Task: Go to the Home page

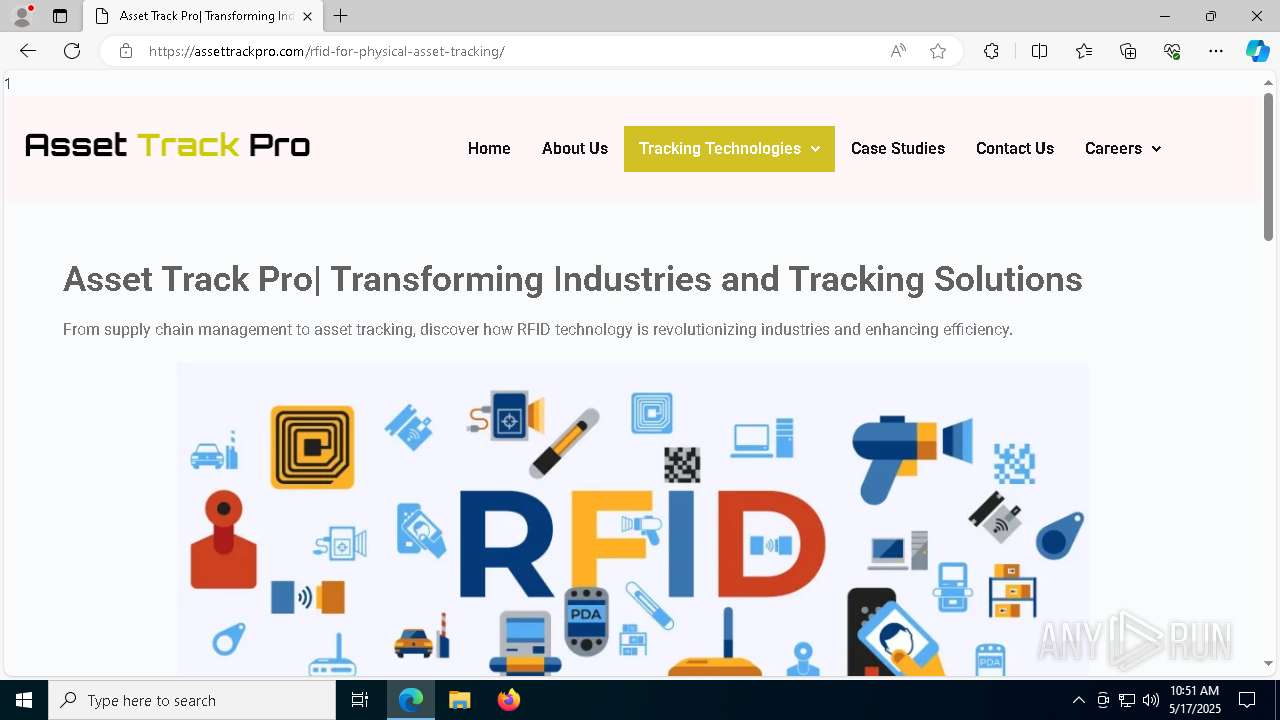Action: click(x=489, y=148)
